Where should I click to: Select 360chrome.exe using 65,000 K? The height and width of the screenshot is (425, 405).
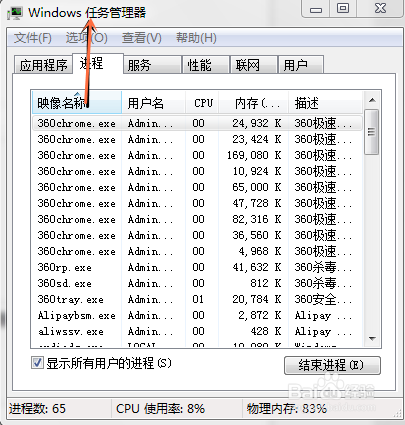click(x=197, y=187)
